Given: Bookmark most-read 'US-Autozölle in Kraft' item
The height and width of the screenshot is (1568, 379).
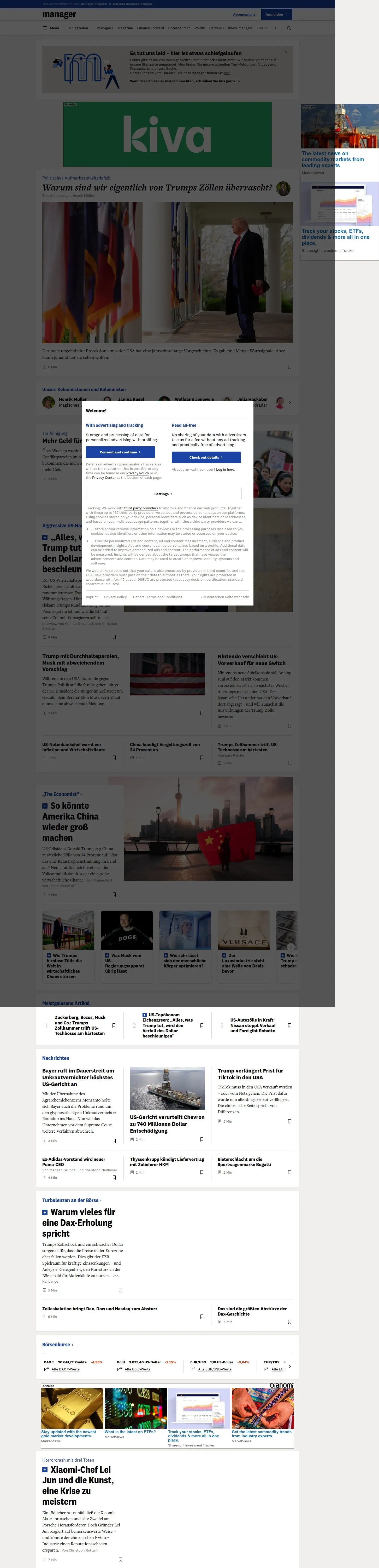Looking at the screenshot, I should (289, 1026).
